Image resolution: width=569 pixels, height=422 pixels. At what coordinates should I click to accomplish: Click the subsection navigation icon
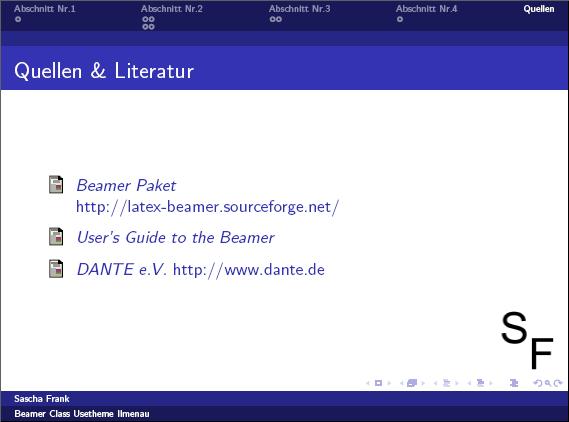point(446,383)
